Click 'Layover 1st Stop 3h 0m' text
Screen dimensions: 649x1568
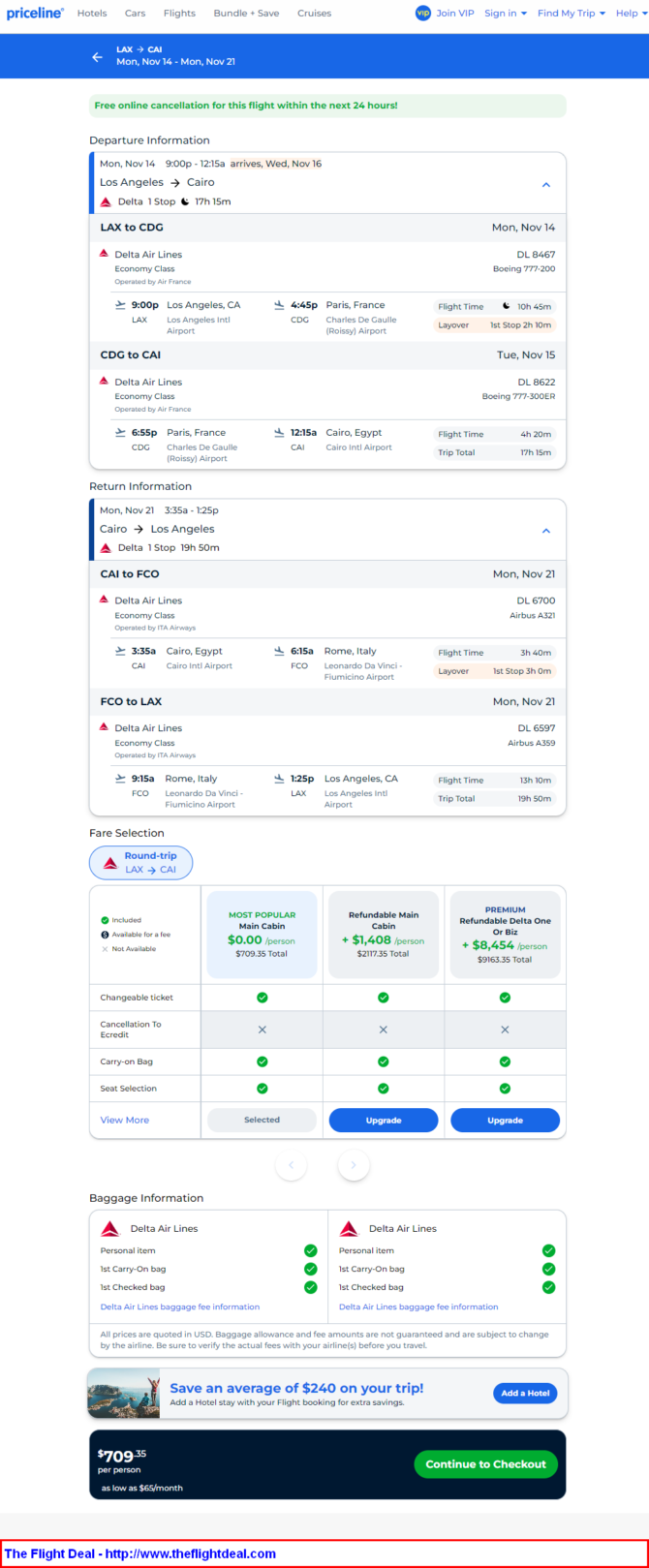coord(495,671)
